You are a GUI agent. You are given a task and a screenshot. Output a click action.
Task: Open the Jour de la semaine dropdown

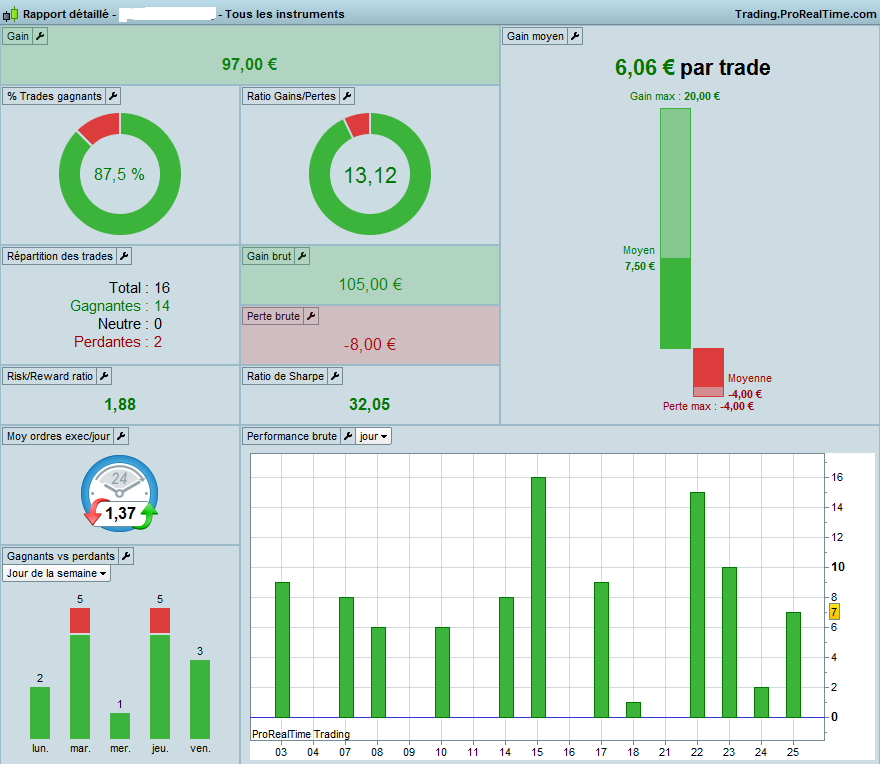(56, 573)
